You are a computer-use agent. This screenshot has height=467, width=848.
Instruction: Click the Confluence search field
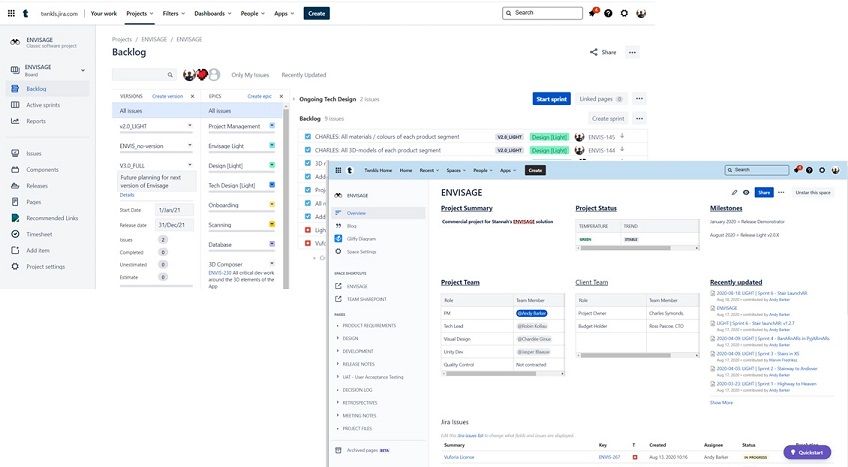tap(757, 170)
